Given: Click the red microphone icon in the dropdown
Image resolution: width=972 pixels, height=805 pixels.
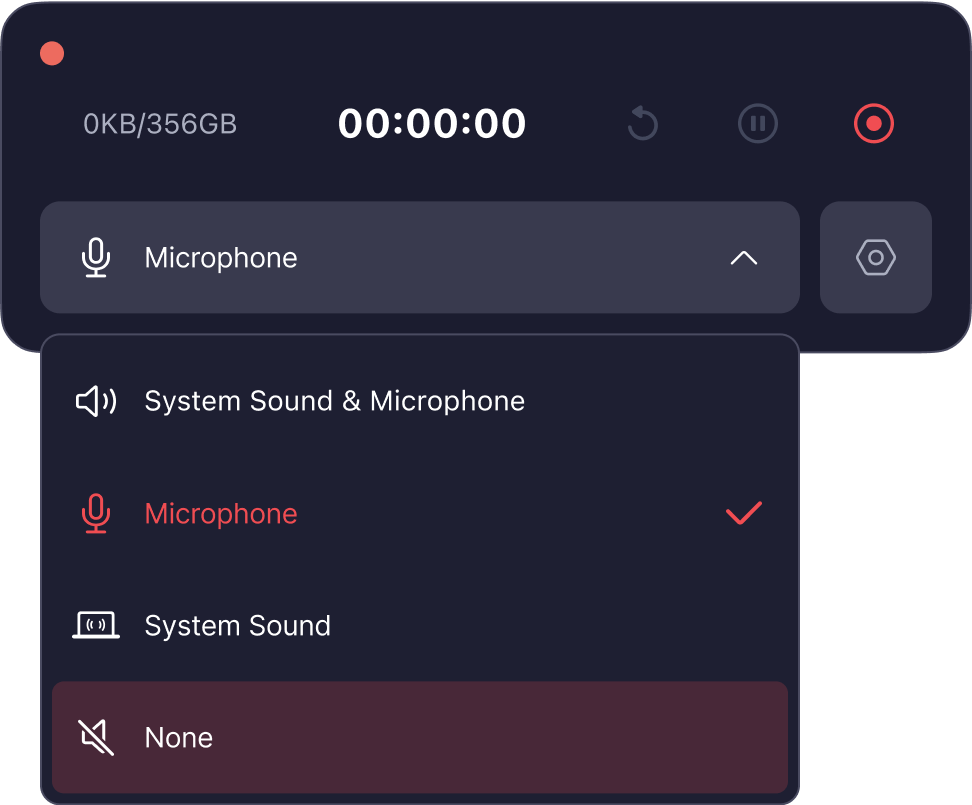Looking at the screenshot, I should click(x=95, y=513).
